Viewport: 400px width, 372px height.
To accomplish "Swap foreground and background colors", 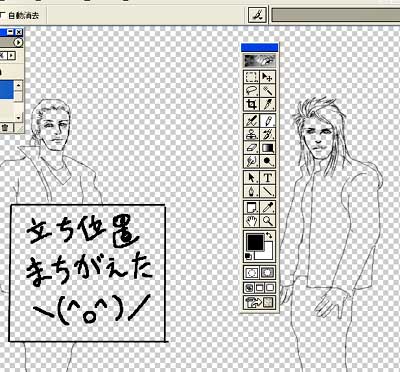I will coord(269,235).
